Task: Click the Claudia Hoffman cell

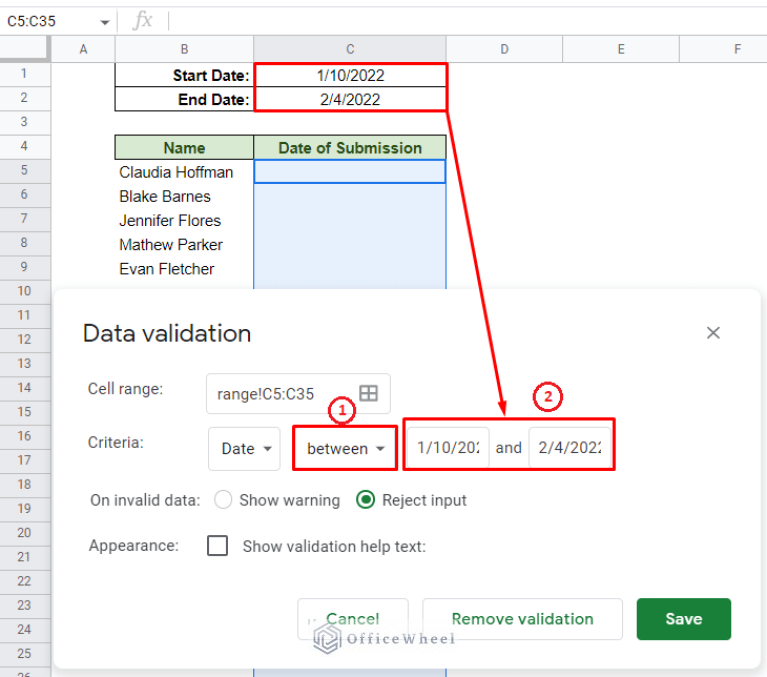Action: [x=184, y=172]
